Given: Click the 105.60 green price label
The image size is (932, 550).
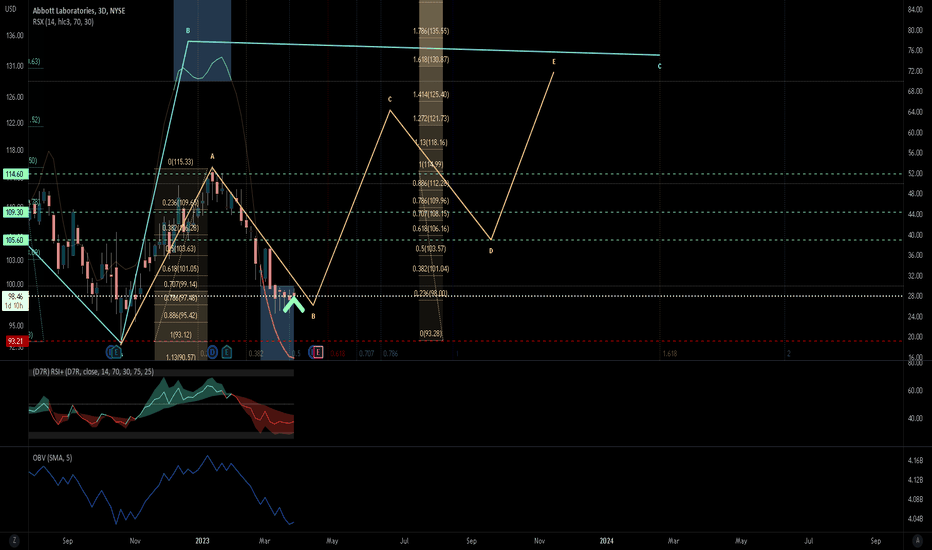Looking at the screenshot, I should click(x=14, y=240).
